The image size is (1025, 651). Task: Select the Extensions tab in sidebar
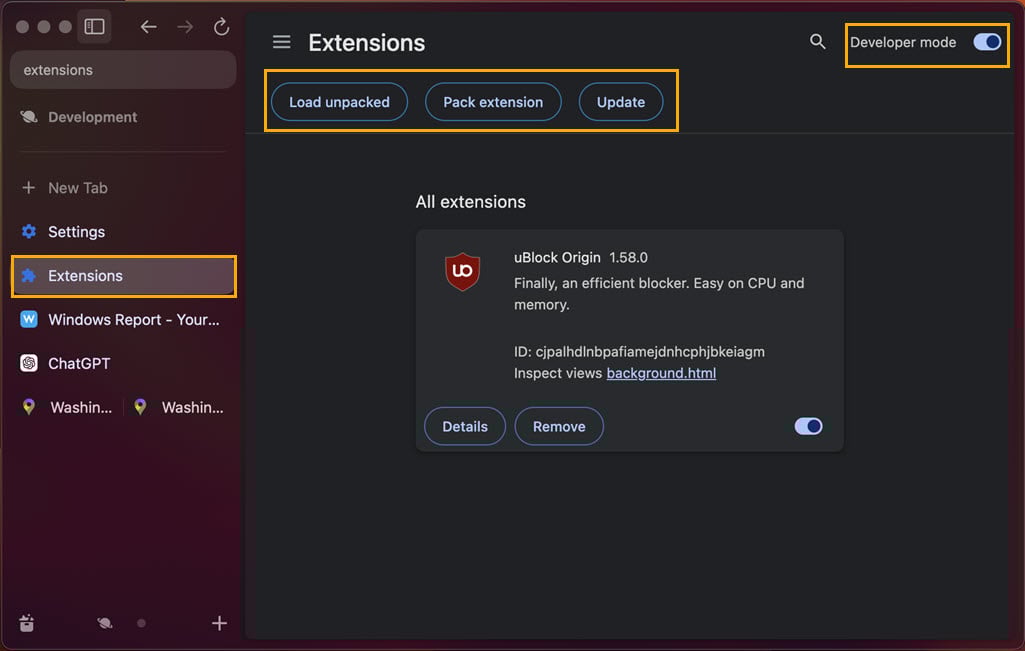tap(123, 276)
